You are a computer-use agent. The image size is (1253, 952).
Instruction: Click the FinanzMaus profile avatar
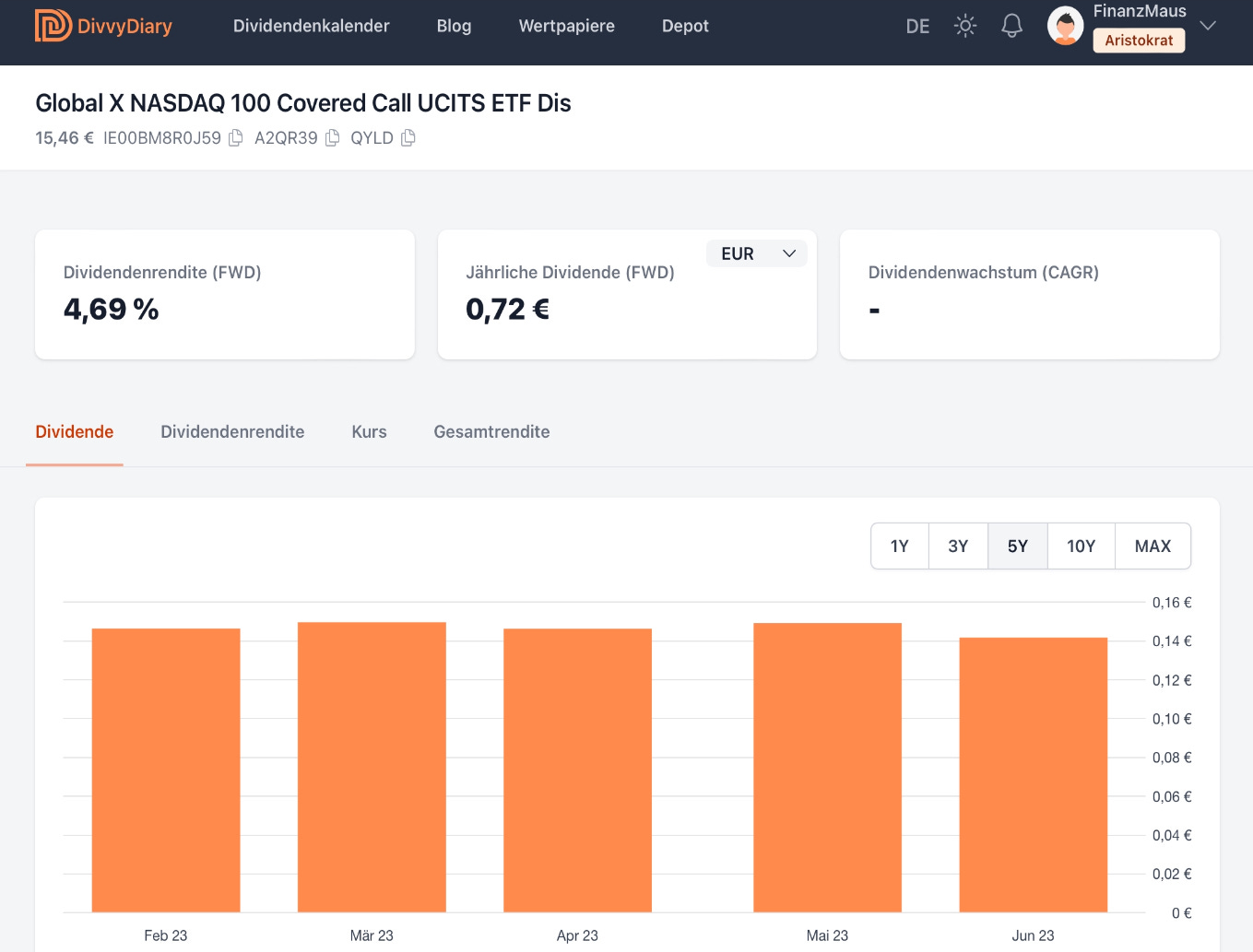click(1066, 26)
